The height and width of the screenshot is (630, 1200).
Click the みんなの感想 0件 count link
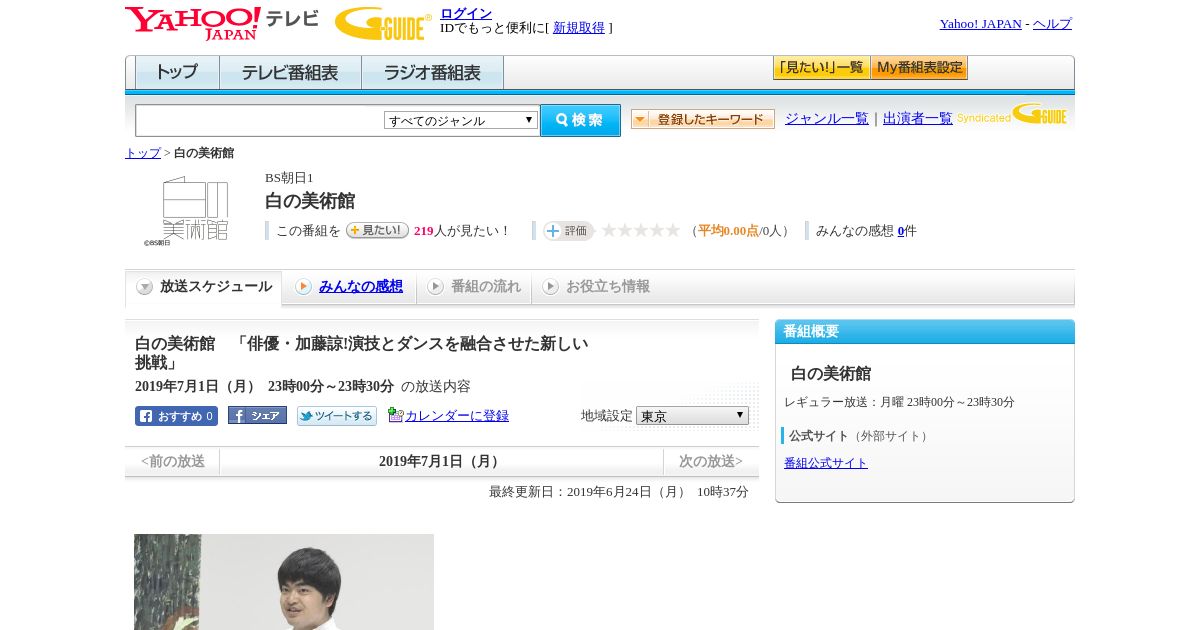coord(901,231)
